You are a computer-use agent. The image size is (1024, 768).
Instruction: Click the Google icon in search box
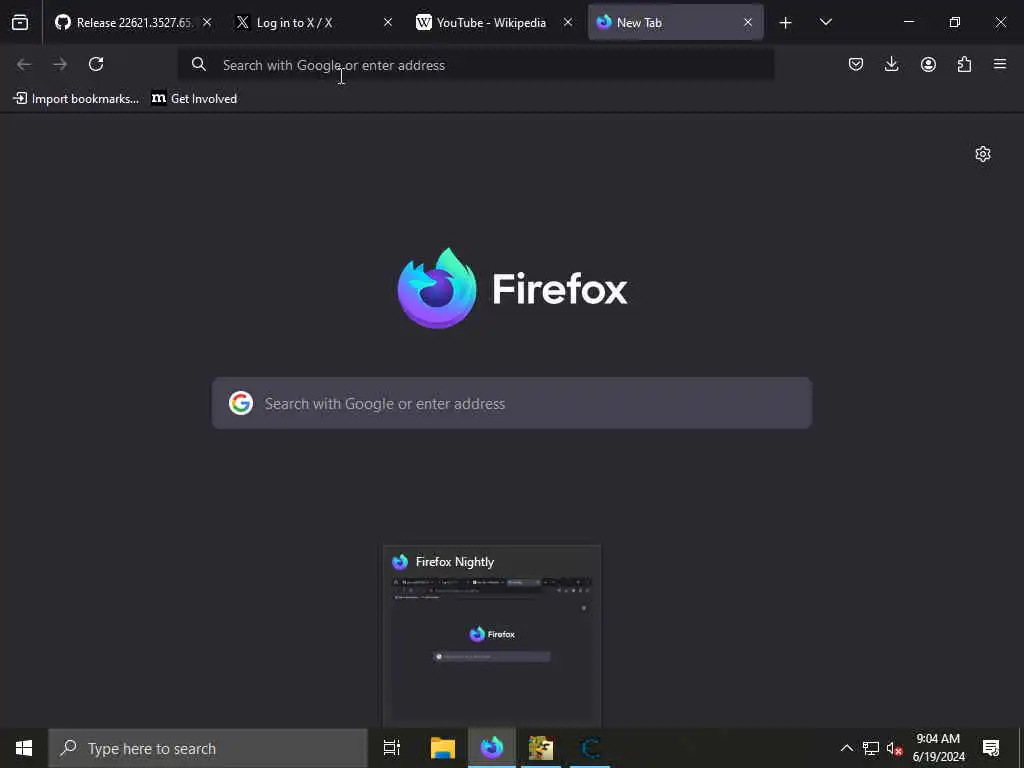(241, 403)
